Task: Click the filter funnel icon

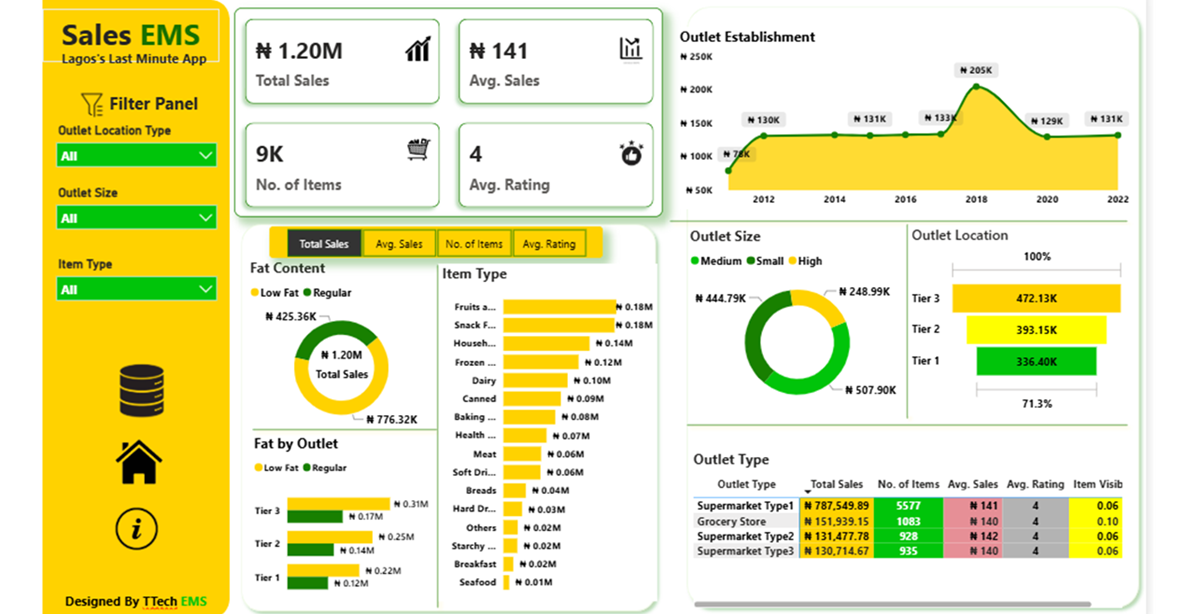Action: tap(92, 104)
